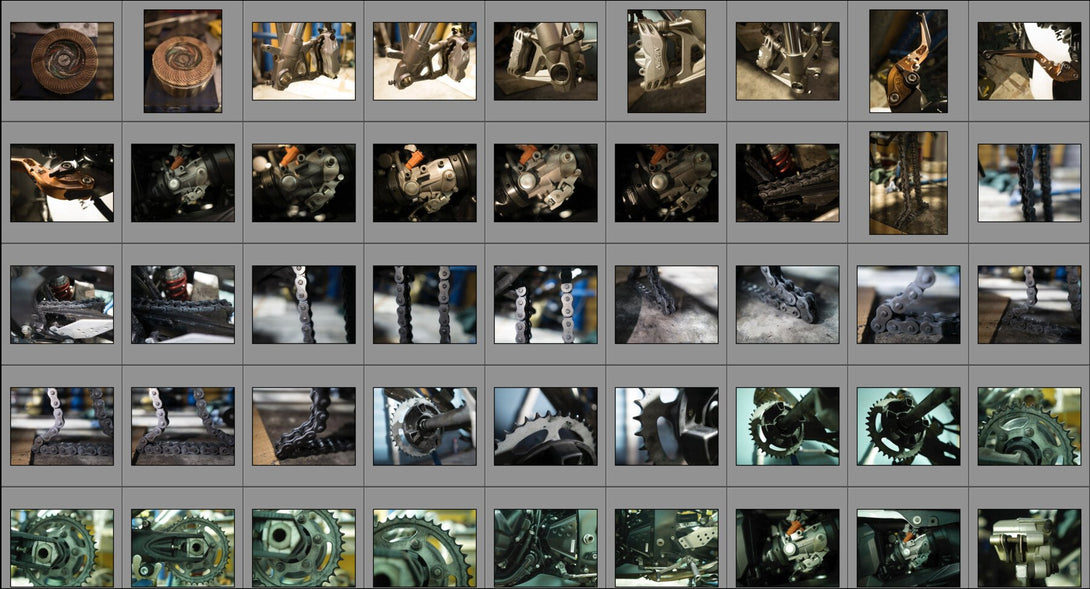Select the top-down round clutch plate photo

[62, 61]
